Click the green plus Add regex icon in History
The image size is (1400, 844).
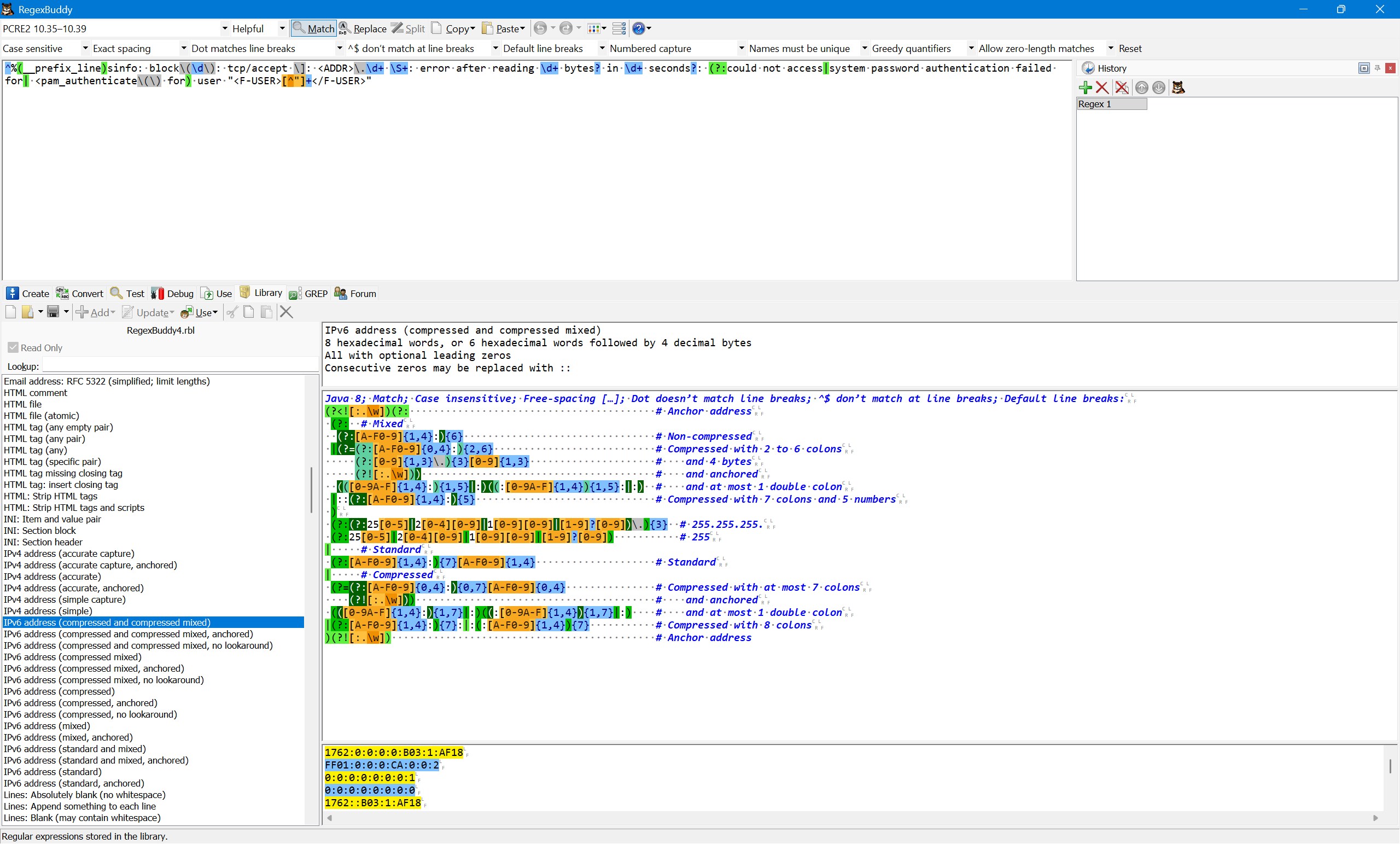pos(1085,88)
